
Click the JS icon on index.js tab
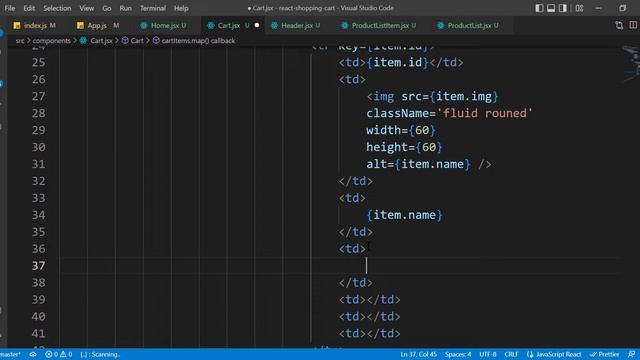17,25
